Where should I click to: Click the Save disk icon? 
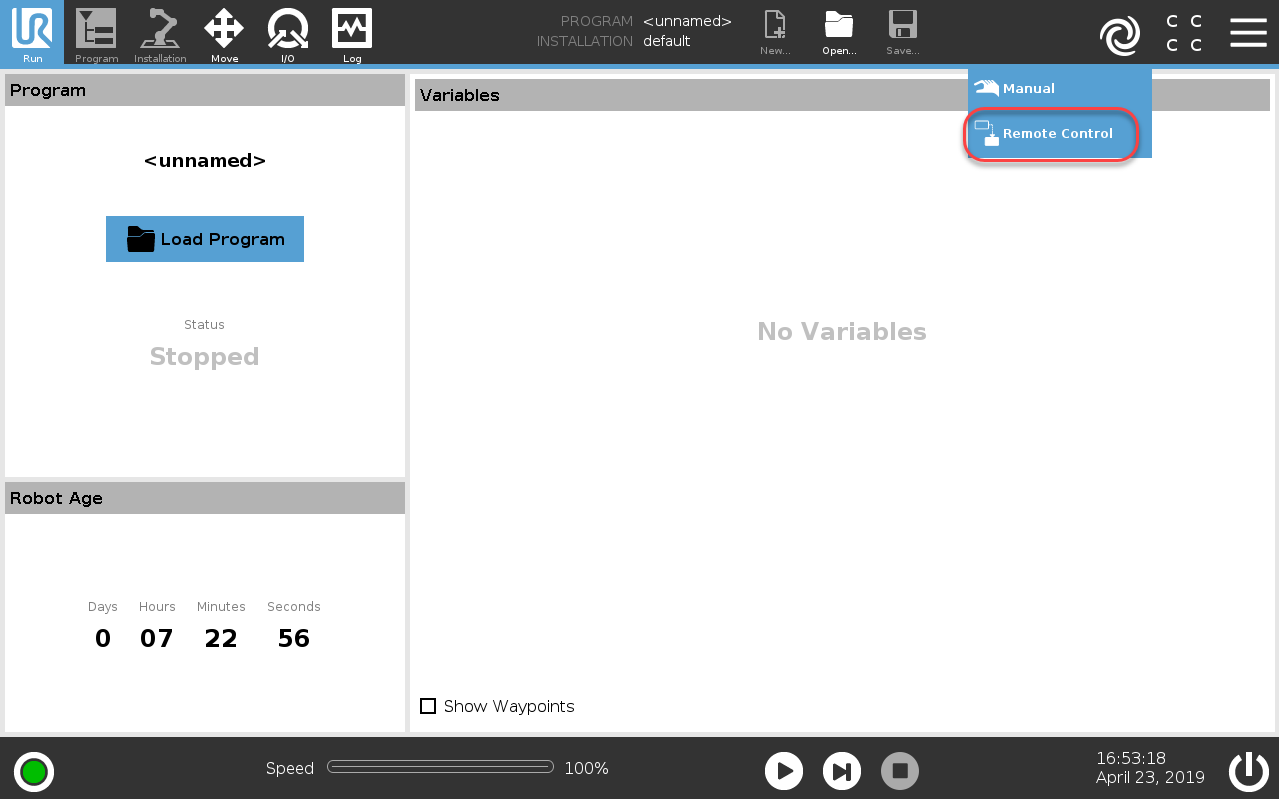click(903, 32)
